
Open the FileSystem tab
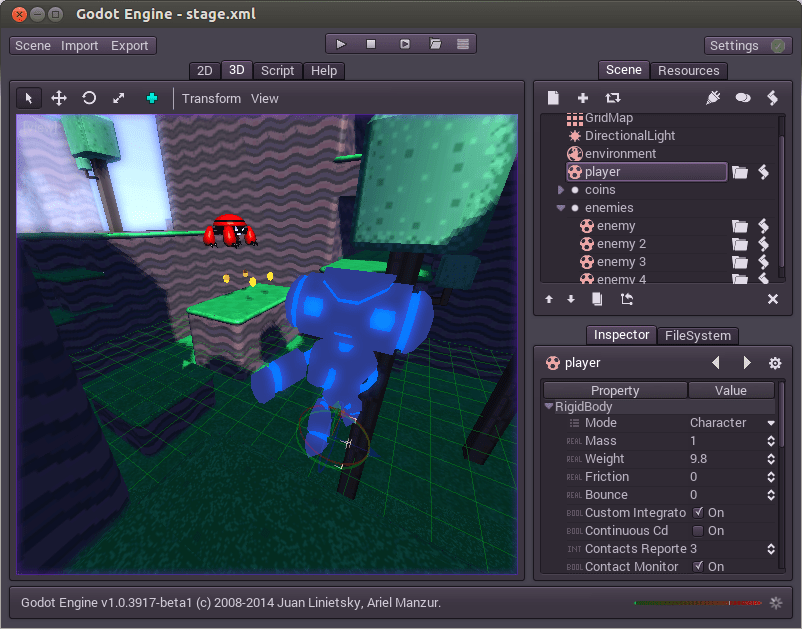coord(698,335)
